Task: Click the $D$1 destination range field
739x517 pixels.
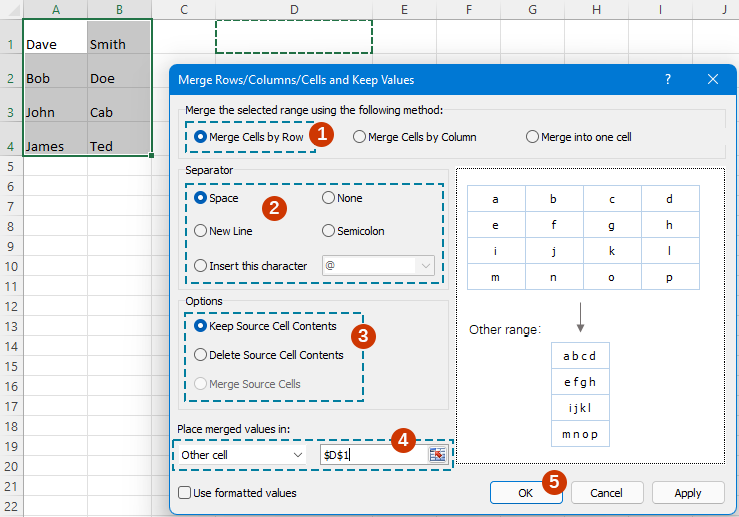Action: [x=375, y=455]
